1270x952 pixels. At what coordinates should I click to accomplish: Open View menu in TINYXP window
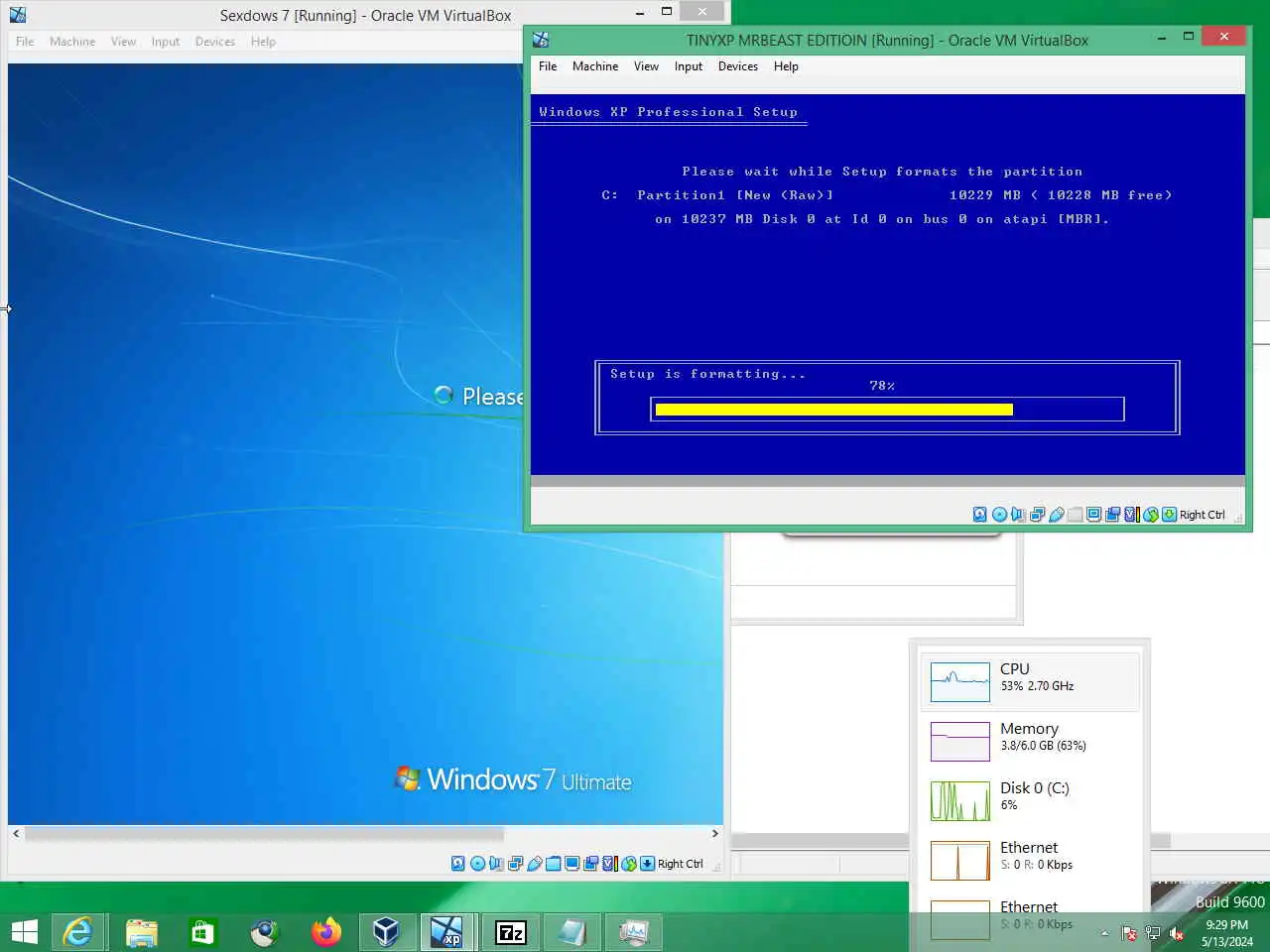pyautogui.click(x=646, y=66)
